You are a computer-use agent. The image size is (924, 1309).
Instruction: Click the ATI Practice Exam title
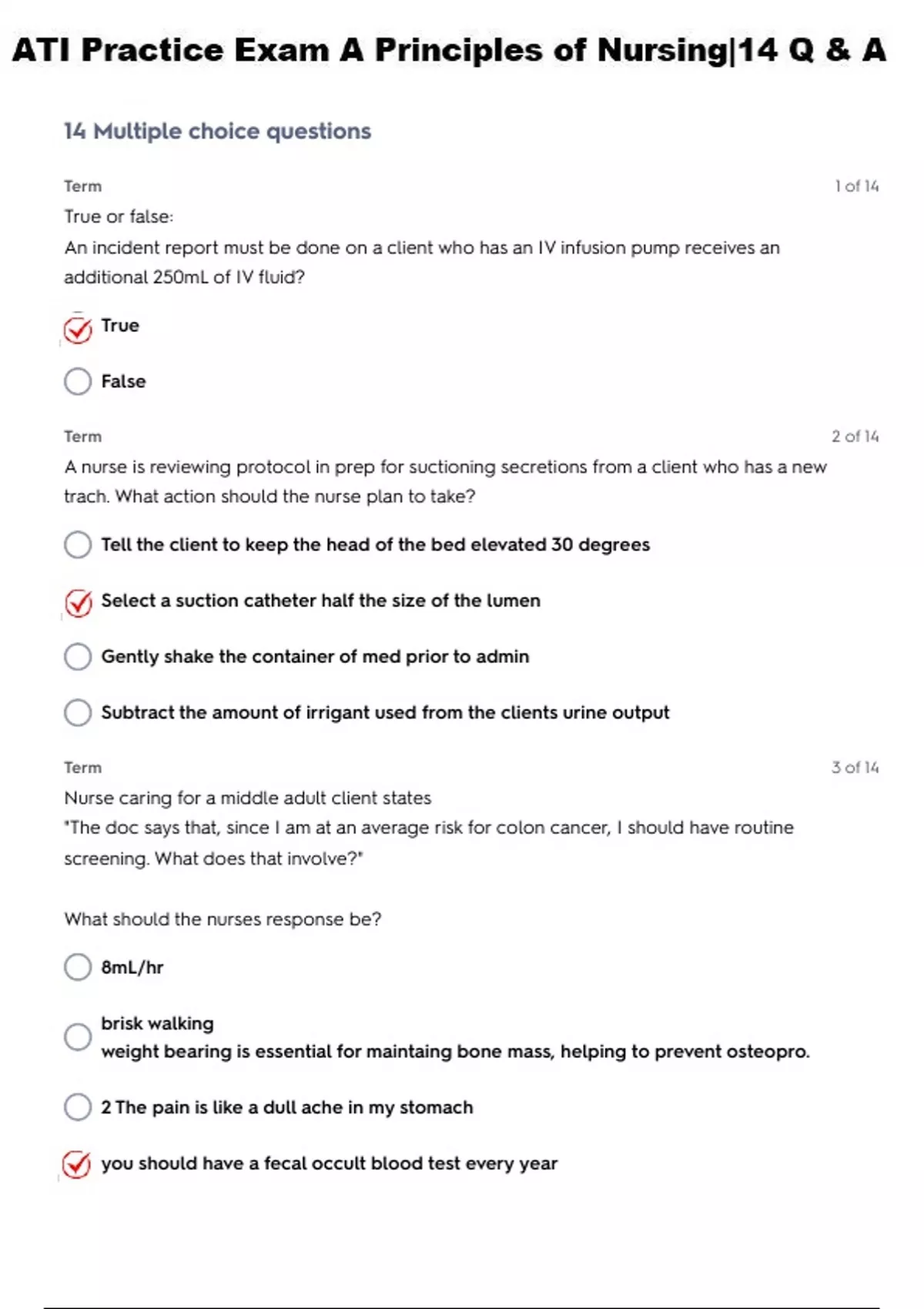tap(449, 51)
